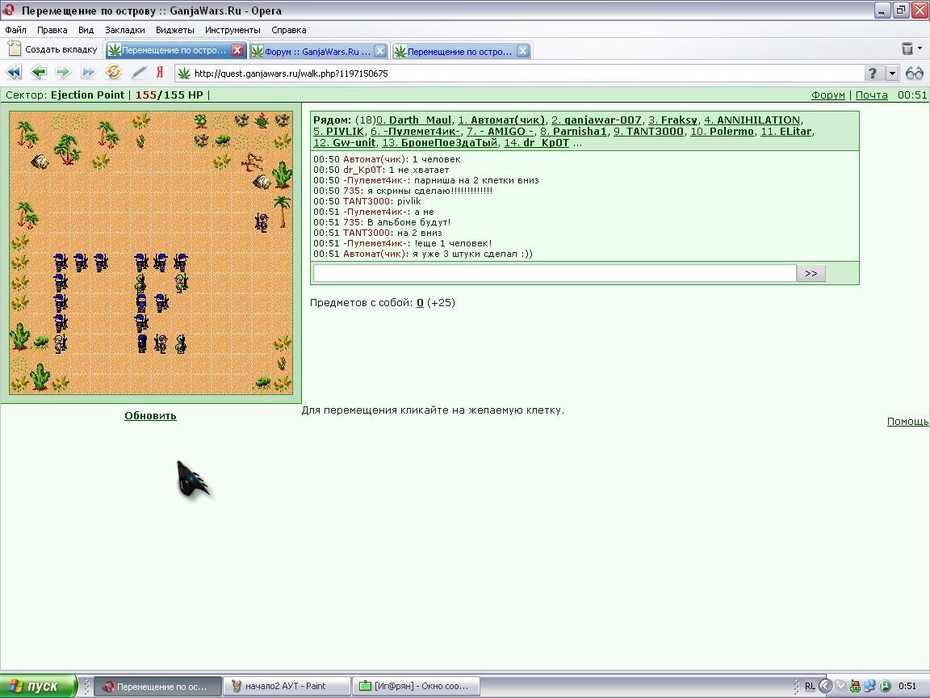Close the Форум GanjaWars.Ru tab

pyautogui.click(x=380, y=51)
